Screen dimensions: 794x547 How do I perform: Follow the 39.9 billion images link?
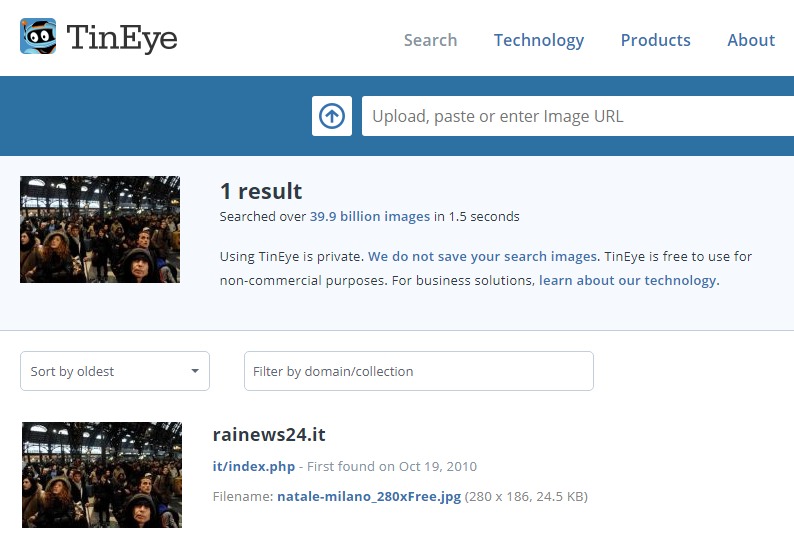(x=370, y=217)
